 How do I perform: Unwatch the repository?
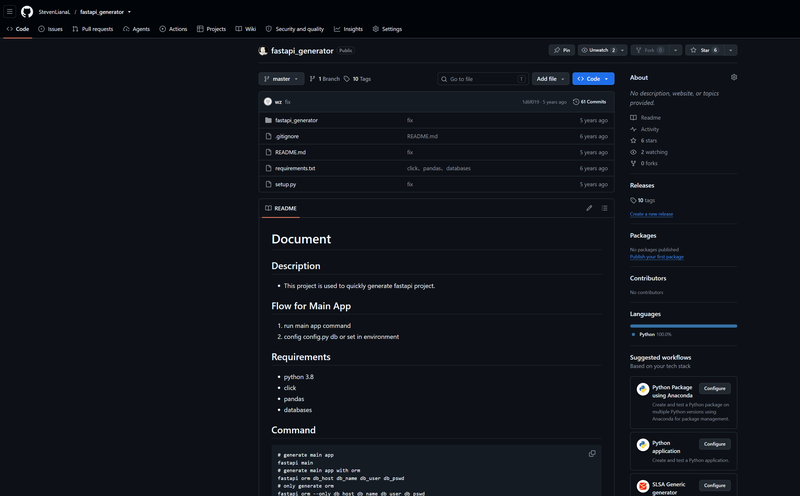598,50
